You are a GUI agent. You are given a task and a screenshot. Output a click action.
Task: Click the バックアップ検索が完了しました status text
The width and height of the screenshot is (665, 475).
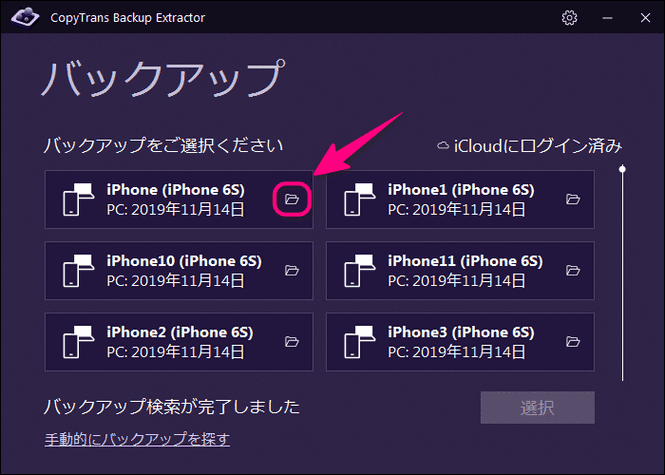coord(172,407)
